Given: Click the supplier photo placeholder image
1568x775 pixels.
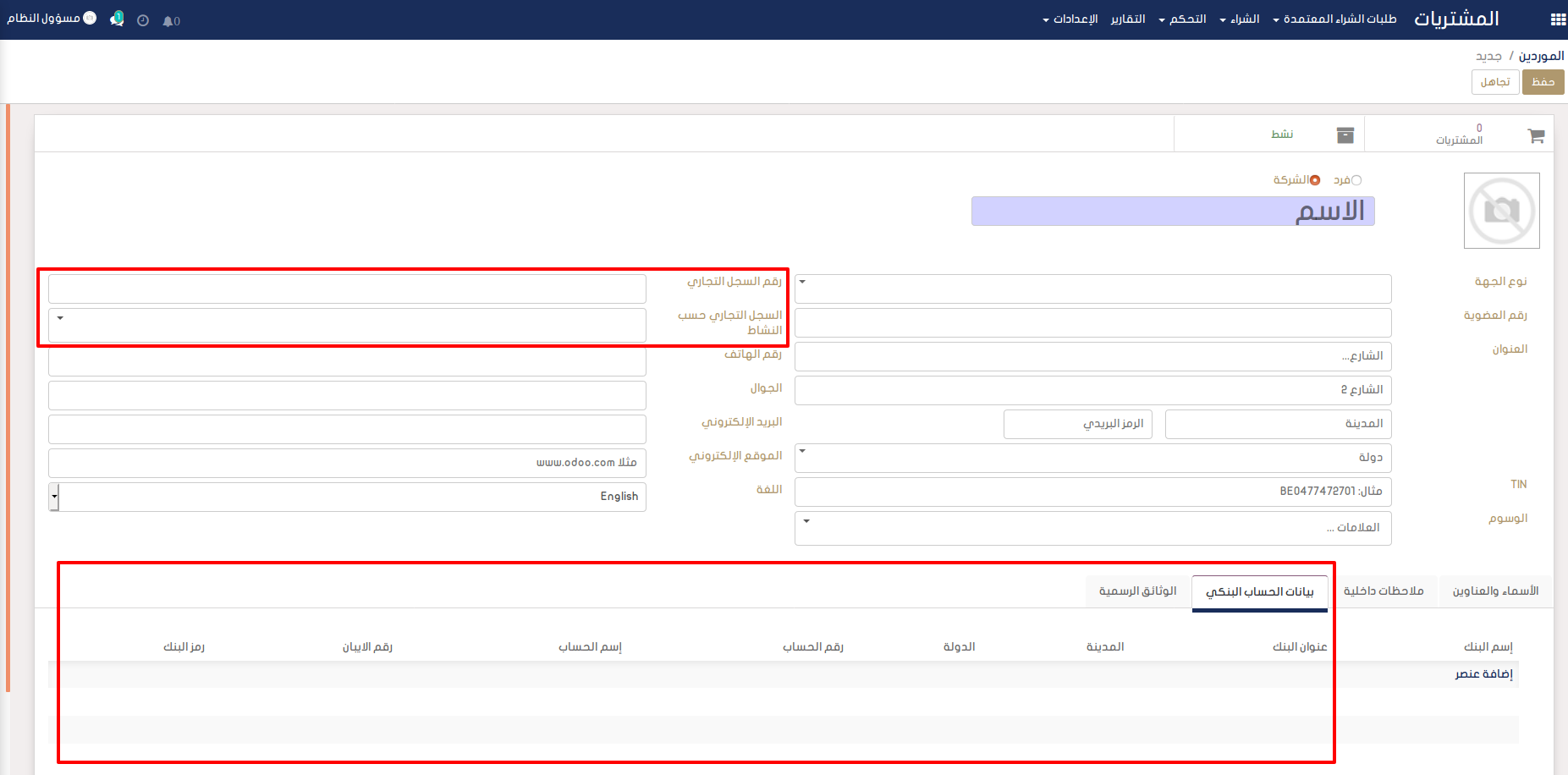Looking at the screenshot, I should [1501, 211].
